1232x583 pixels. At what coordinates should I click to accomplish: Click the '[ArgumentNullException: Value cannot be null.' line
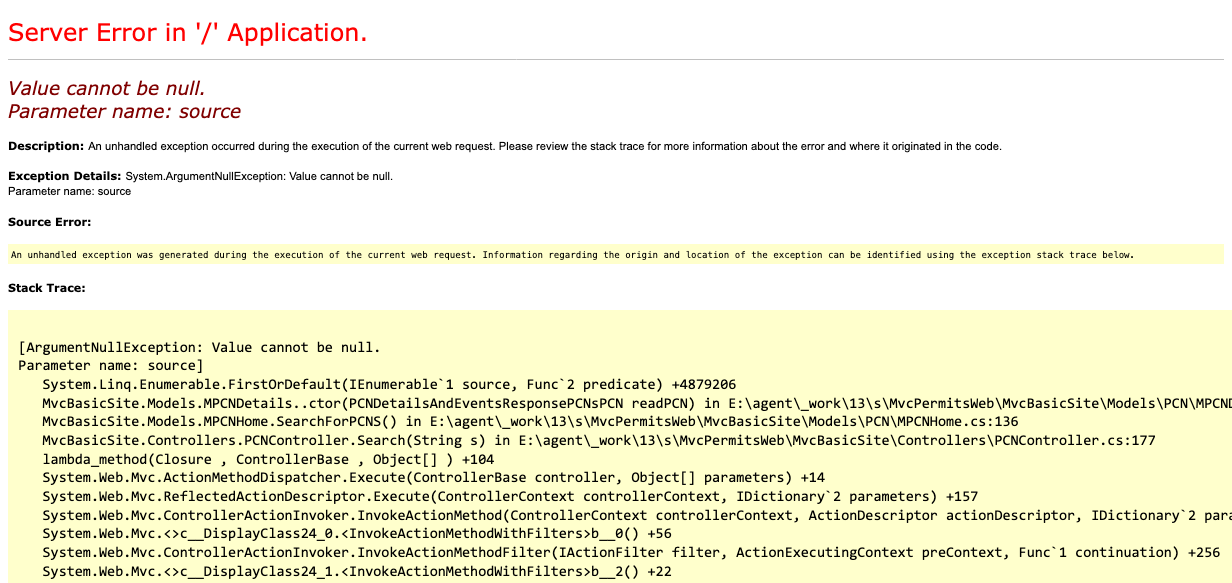(x=199, y=347)
